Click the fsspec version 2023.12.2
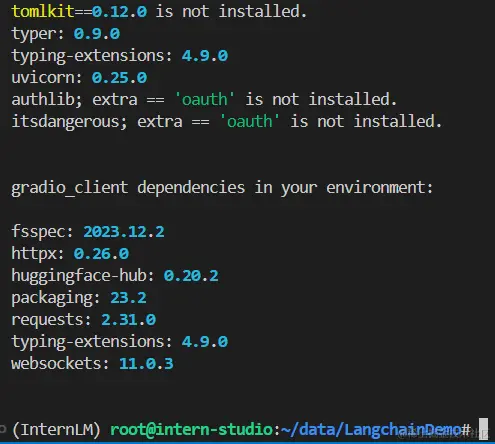The height and width of the screenshot is (444, 495). [x=124, y=232]
